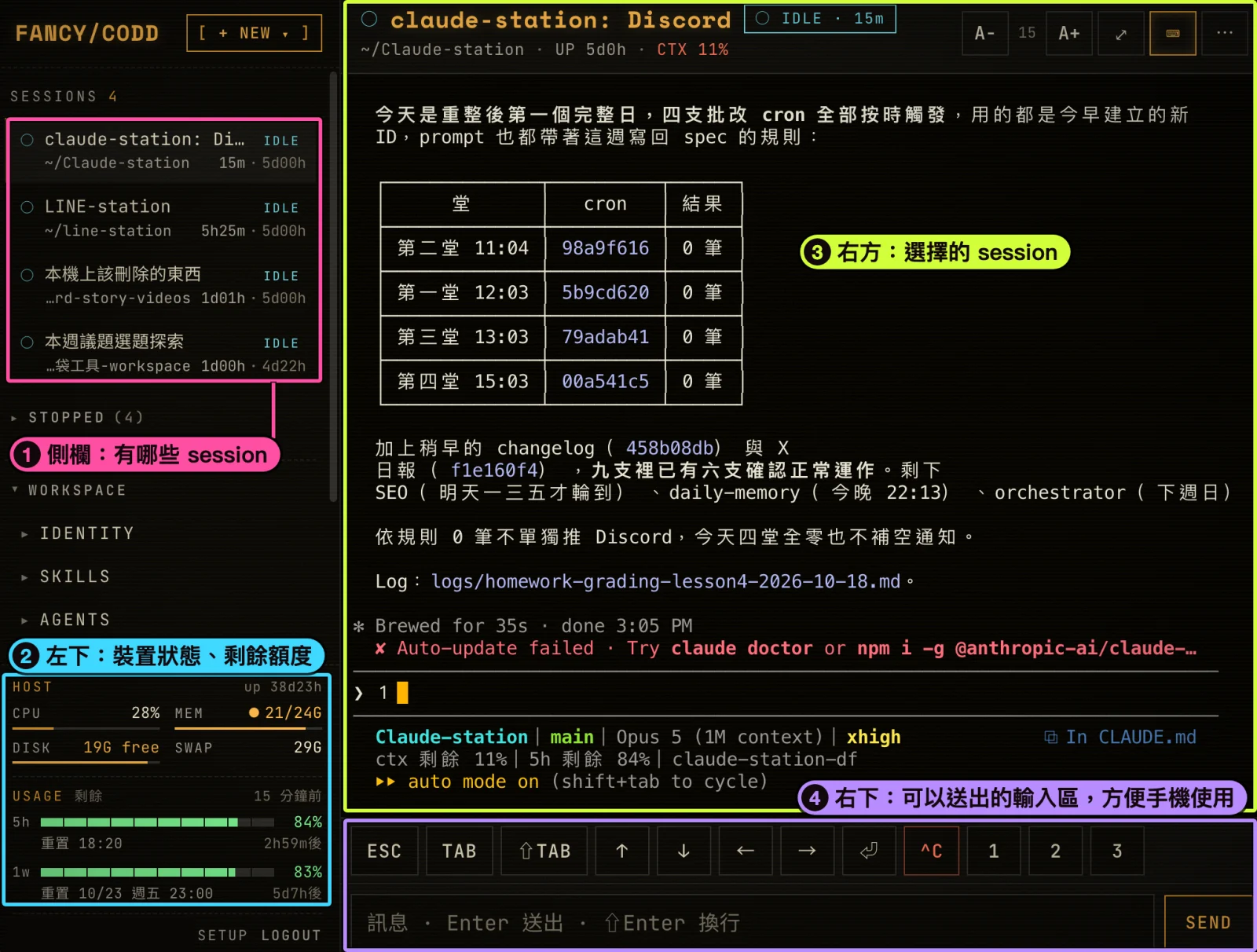This screenshot has height=952, width=1257.
Task: Click the number 2 key button
Action: [1055, 851]
